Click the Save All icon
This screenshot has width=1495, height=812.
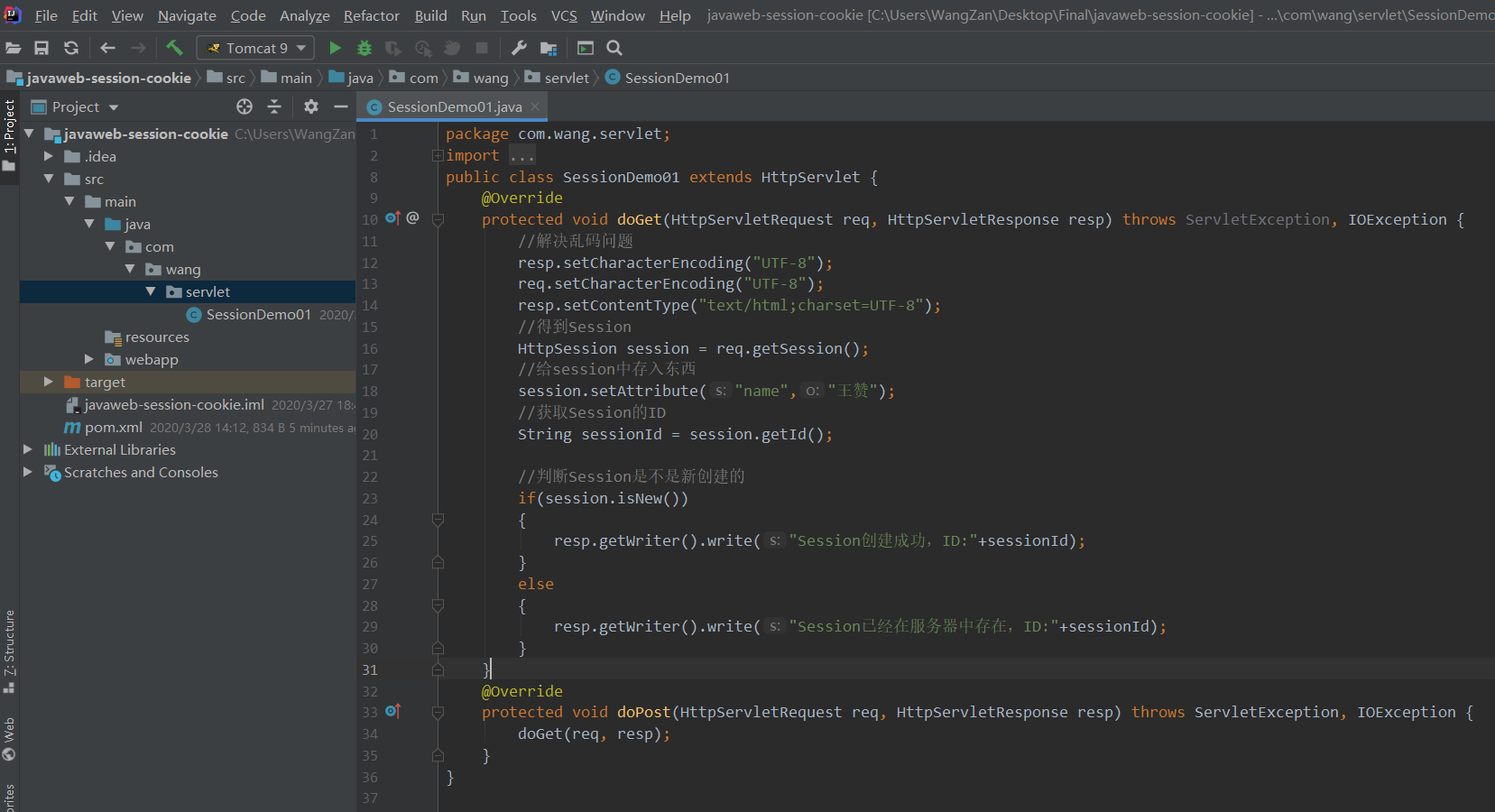[x=42, y=48]
